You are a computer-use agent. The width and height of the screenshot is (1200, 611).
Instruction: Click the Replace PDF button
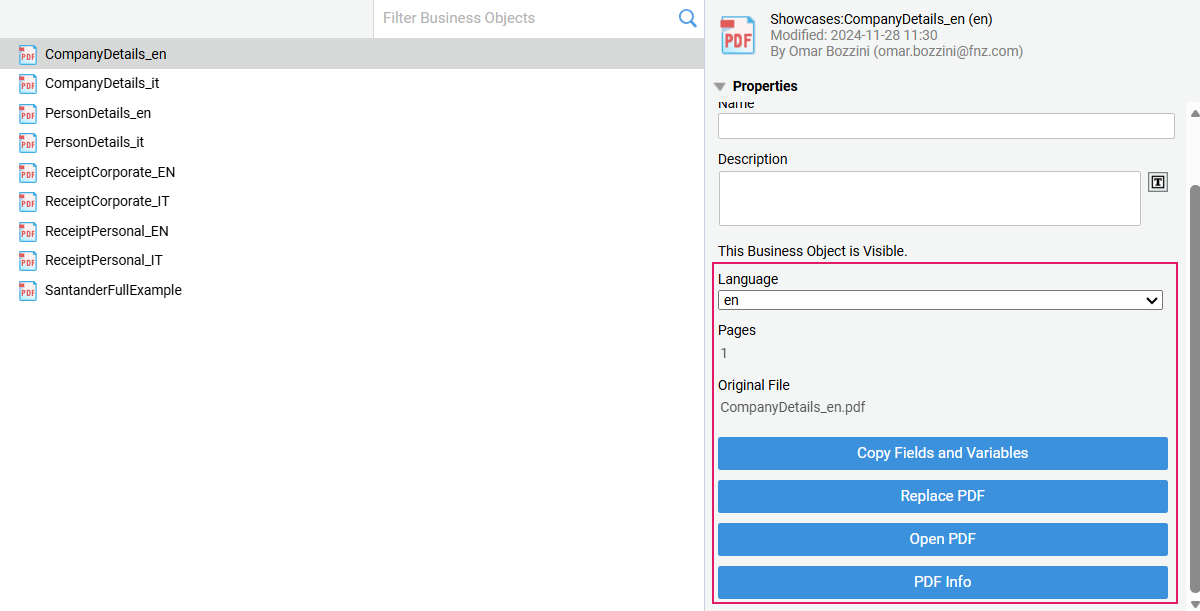pos(943,496)
